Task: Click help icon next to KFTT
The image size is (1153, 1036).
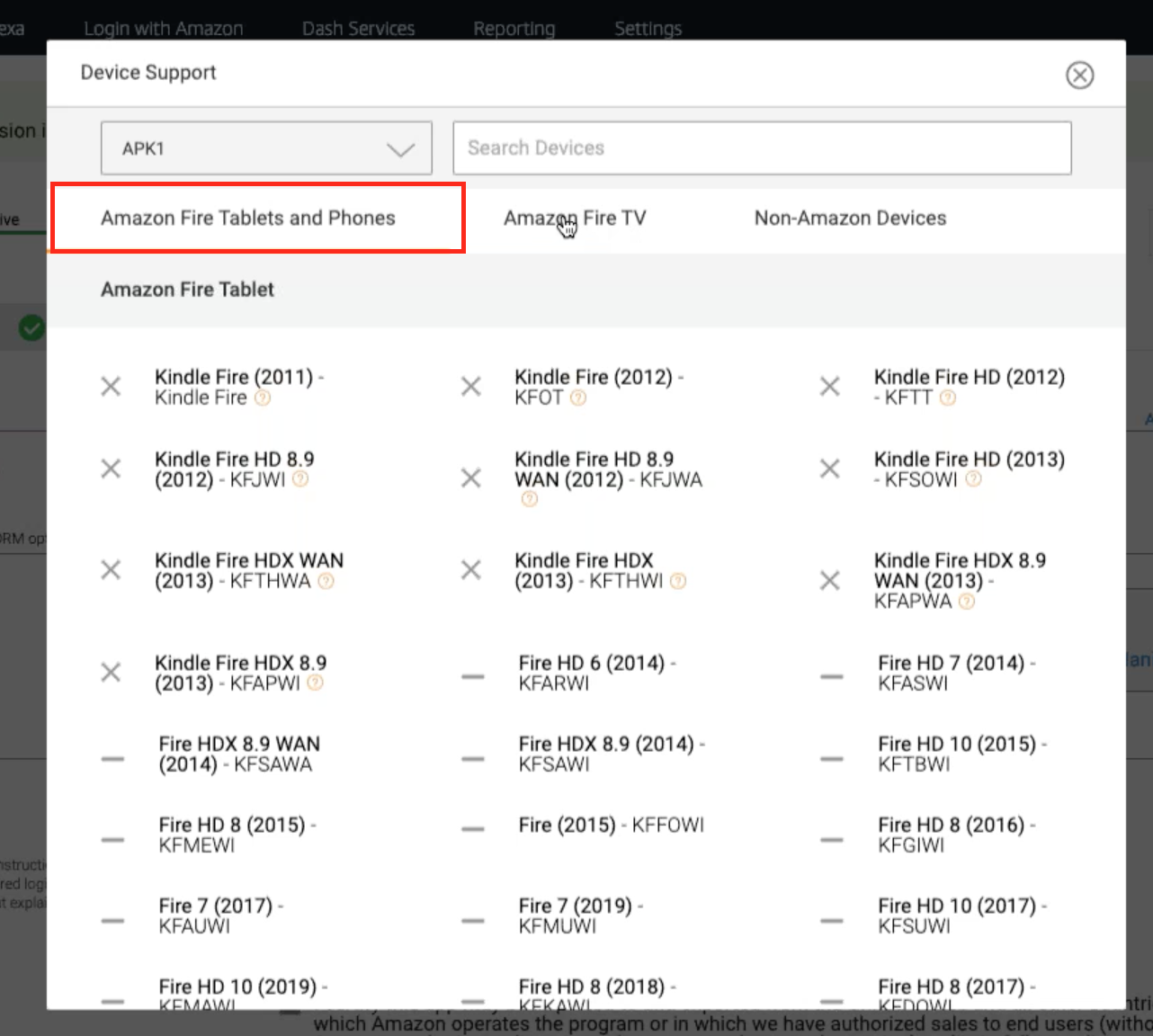Action: click(x=948, y=397)
